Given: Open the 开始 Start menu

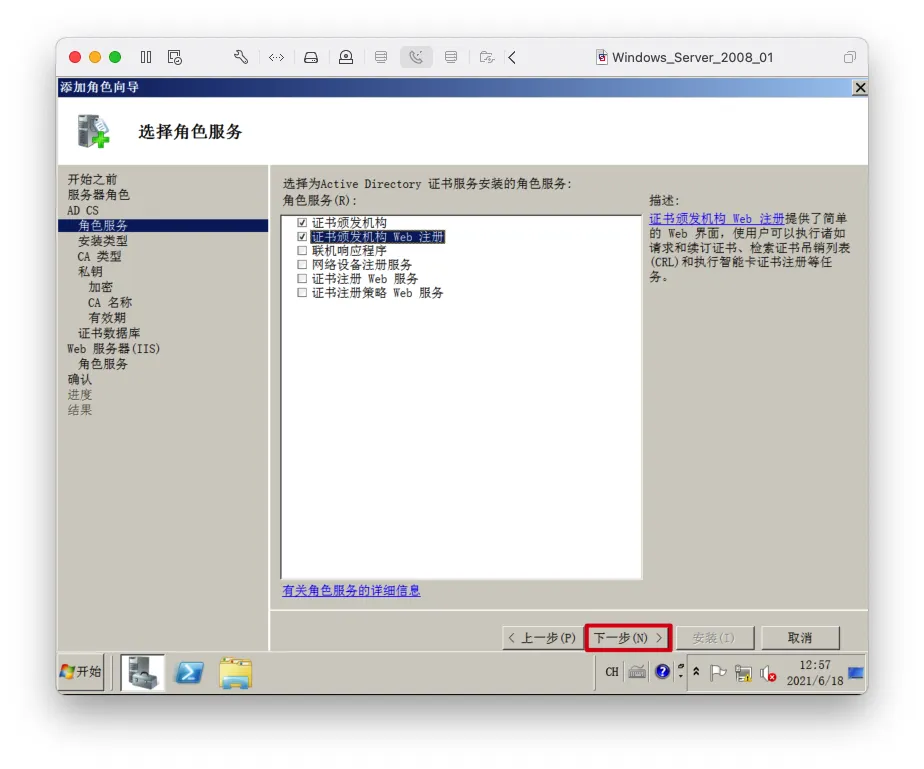Looking at the screenshot, I should click(x=81, y=672).
